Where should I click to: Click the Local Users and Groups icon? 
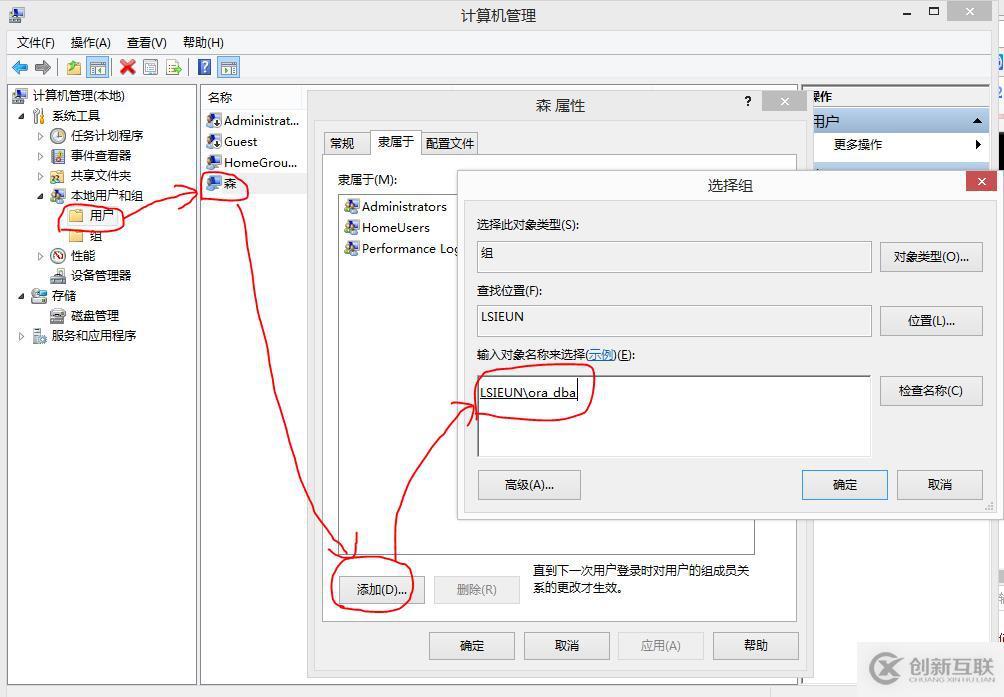[x=58, y=196]
